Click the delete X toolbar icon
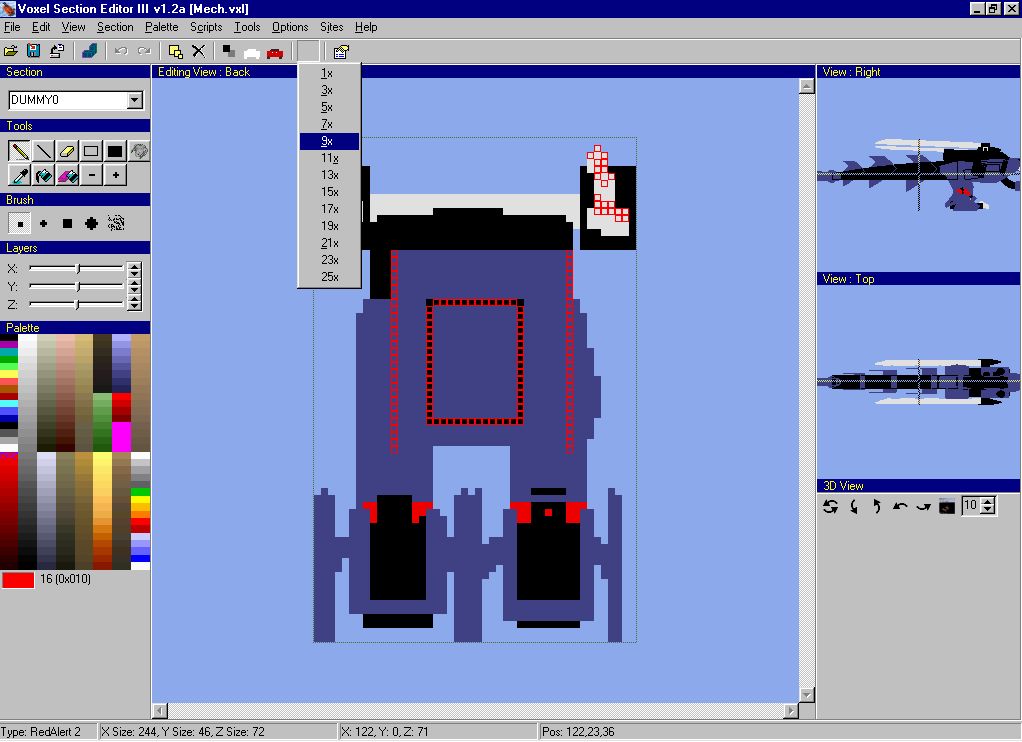This screenshot has height=742, width=1022. click(x=198, y=51)
